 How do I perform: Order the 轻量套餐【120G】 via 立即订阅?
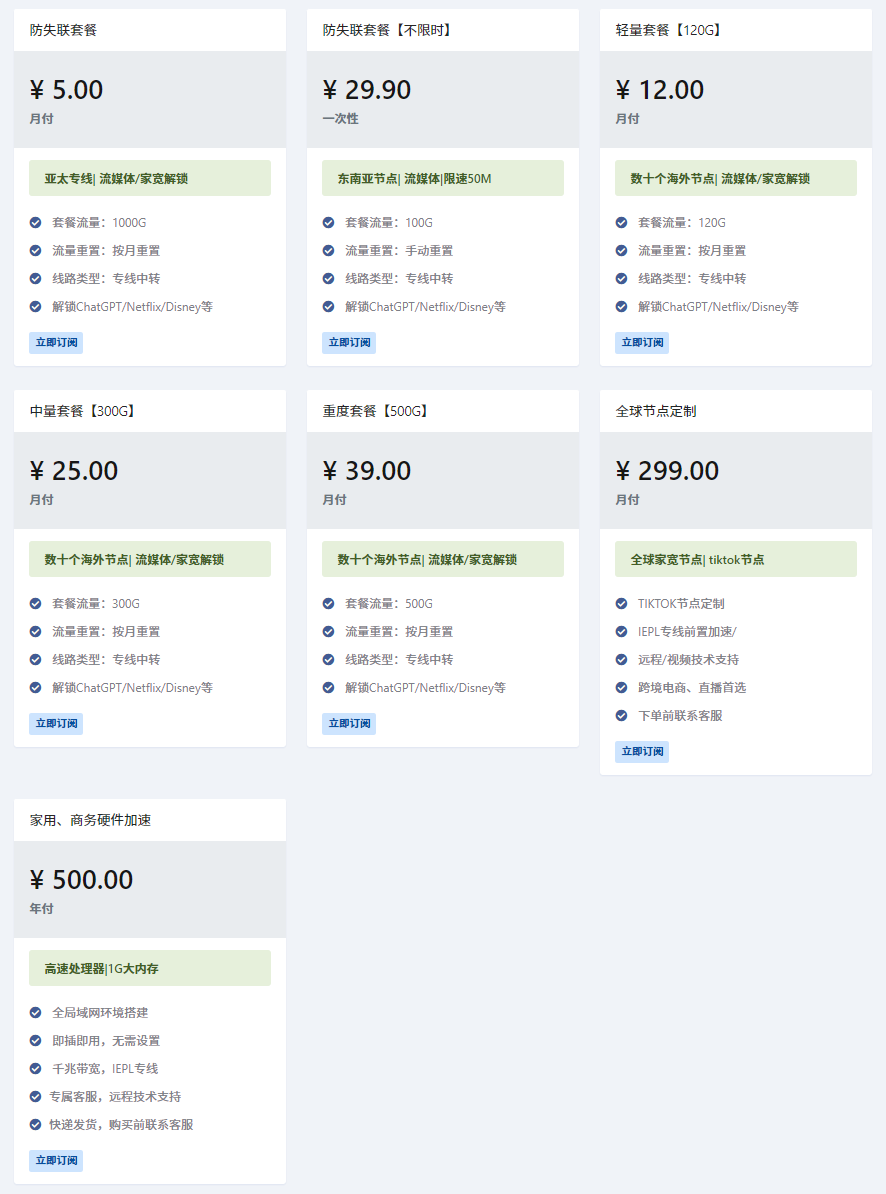coord(642,343)
